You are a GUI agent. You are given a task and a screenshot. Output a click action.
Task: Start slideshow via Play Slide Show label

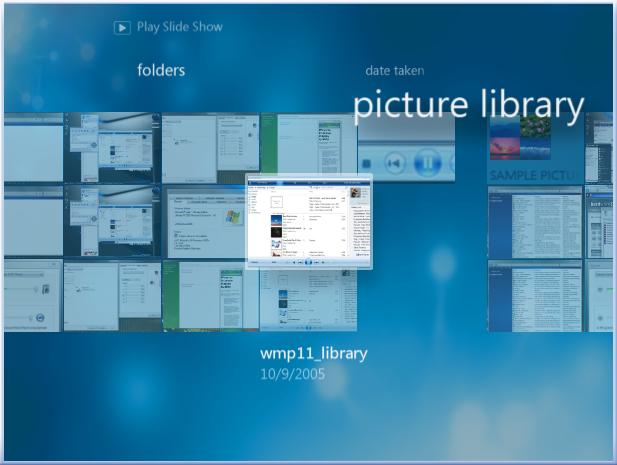click(x=179, y=27)
